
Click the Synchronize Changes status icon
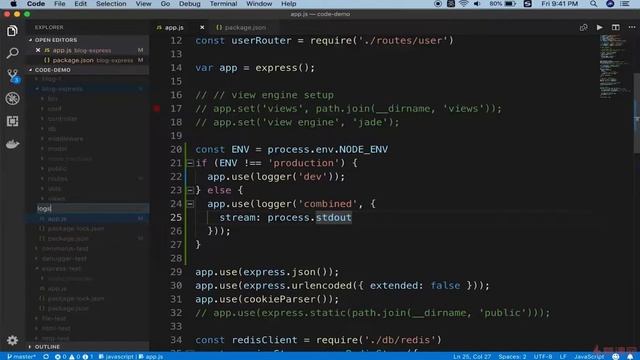coord(46,356)
